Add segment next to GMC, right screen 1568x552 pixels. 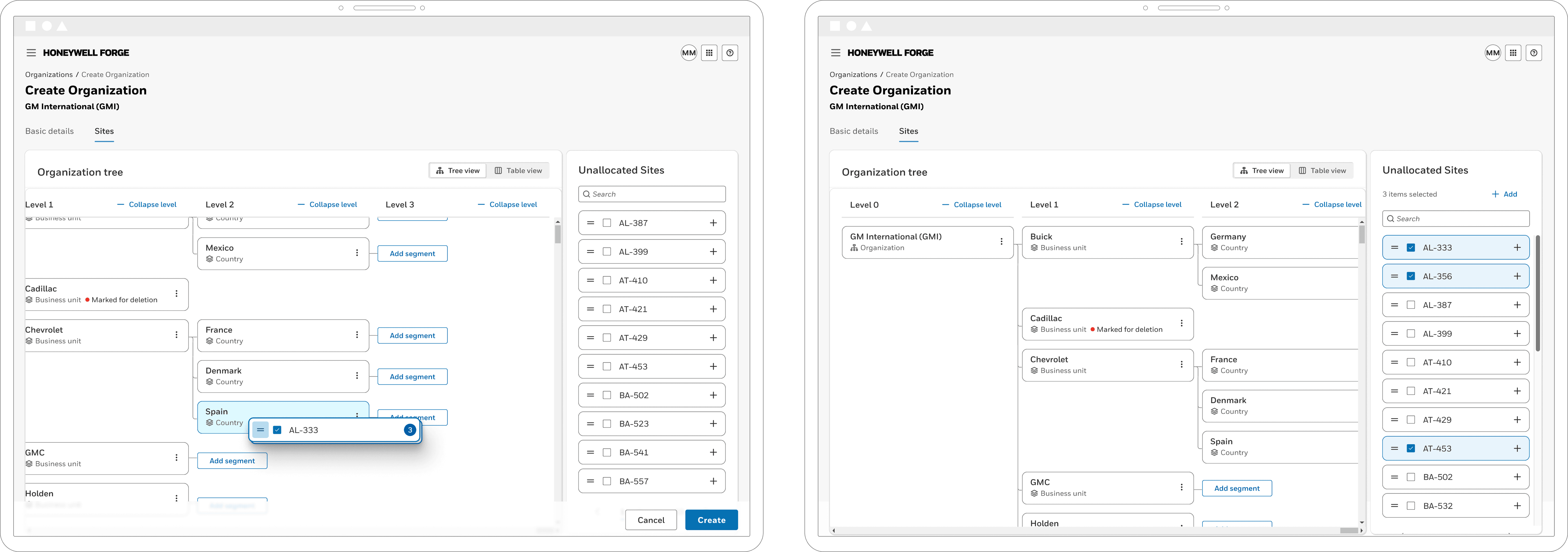click(1237, 488)
